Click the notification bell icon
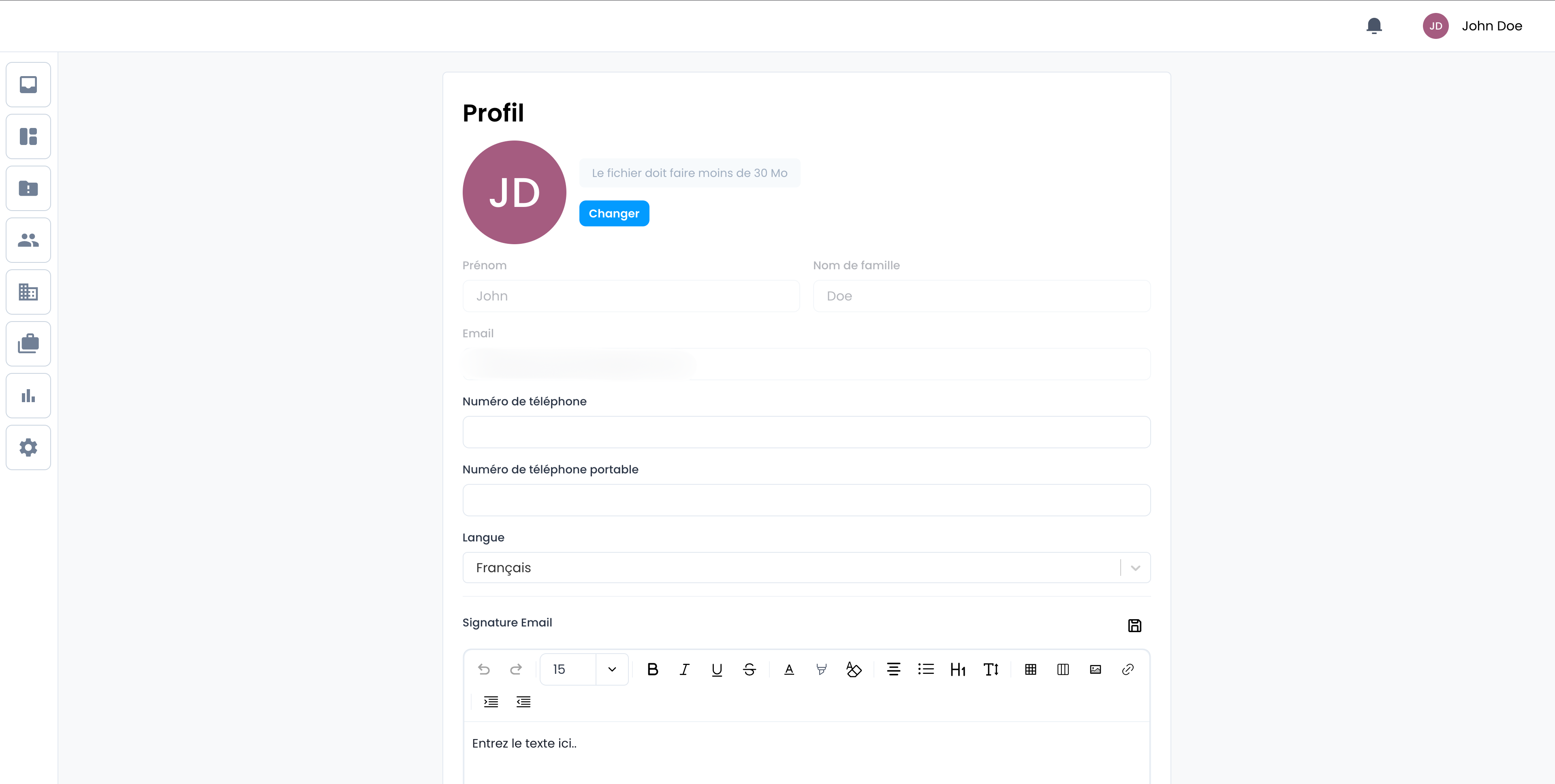 click(1374, 26)
